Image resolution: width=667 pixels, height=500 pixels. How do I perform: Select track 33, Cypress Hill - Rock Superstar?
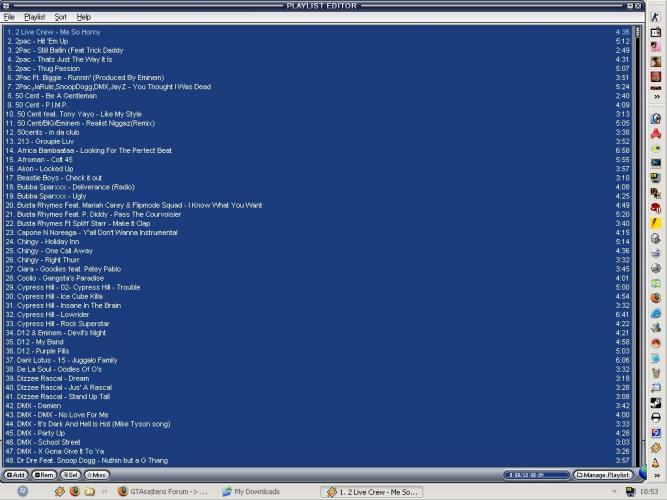coord(70,323)
